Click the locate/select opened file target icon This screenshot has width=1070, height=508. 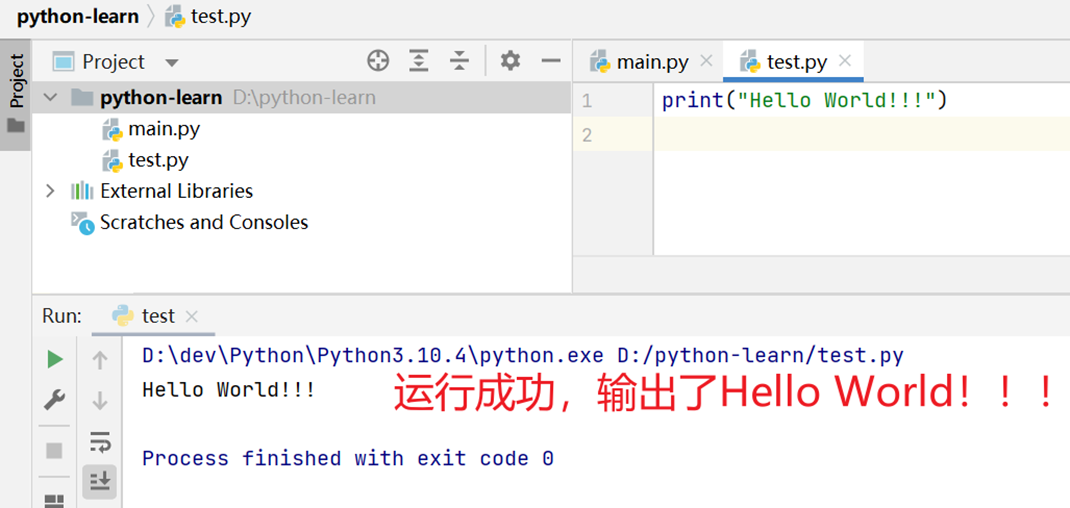tap(378, 61)
